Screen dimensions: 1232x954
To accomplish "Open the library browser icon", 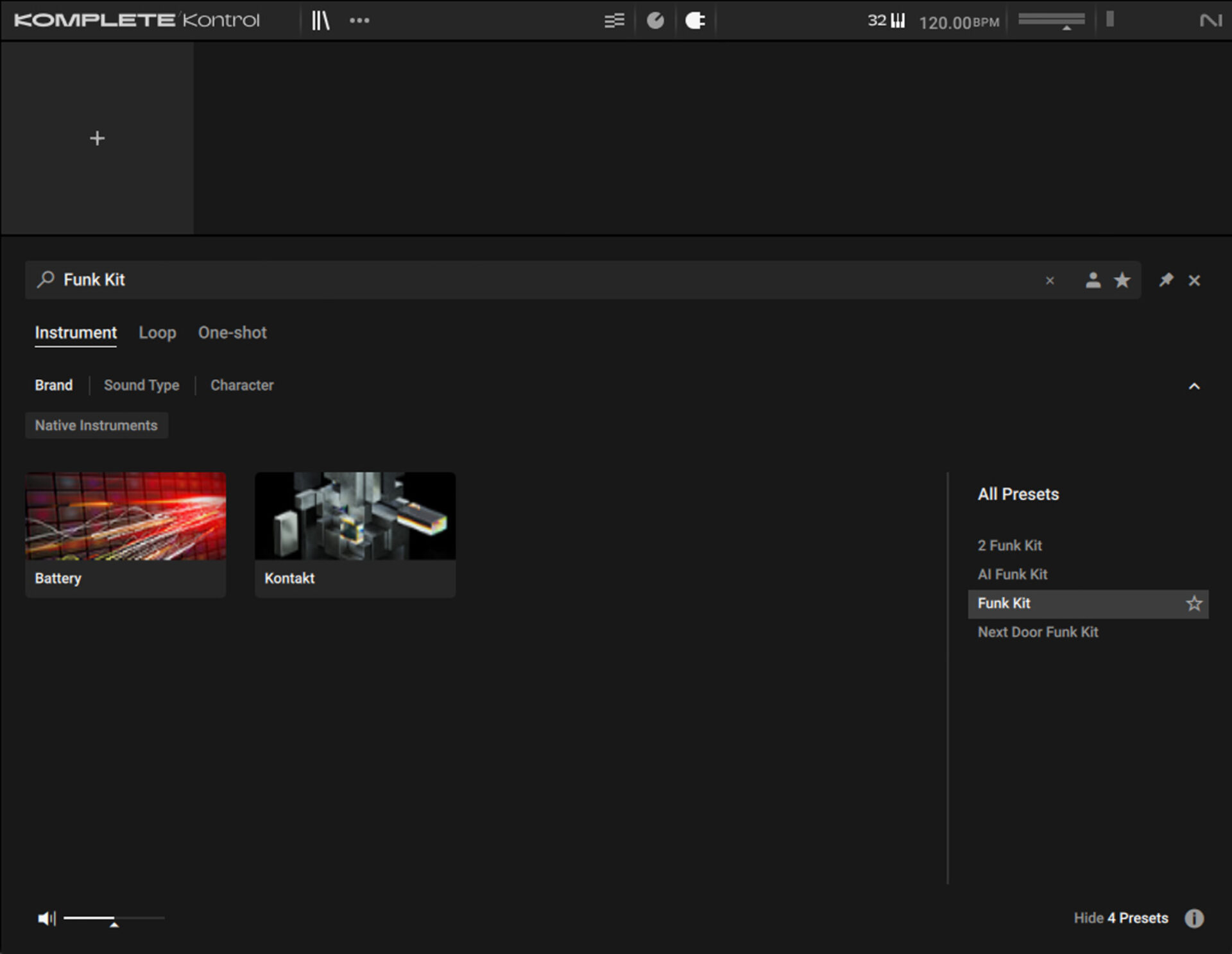I will pos(320,21).
